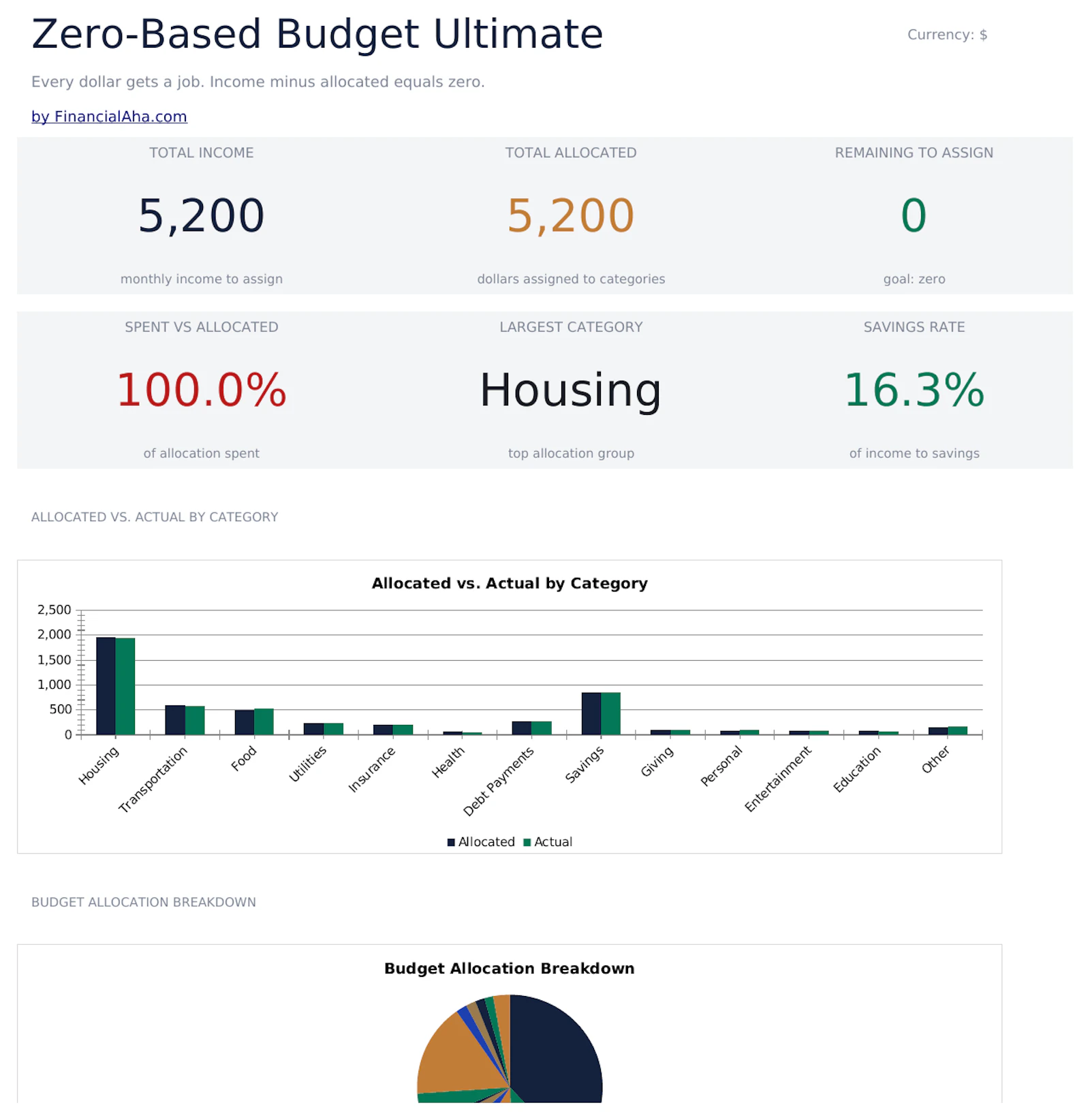Click the 1,500 y-axis value
1090x1120 pixels.
tap(54, 660)
